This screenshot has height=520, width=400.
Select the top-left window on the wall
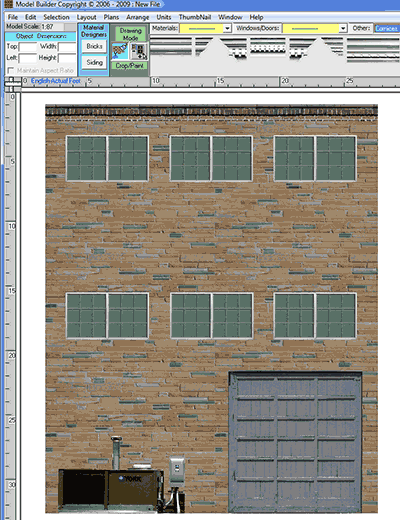pyautogui.click(x=107, y=159)
